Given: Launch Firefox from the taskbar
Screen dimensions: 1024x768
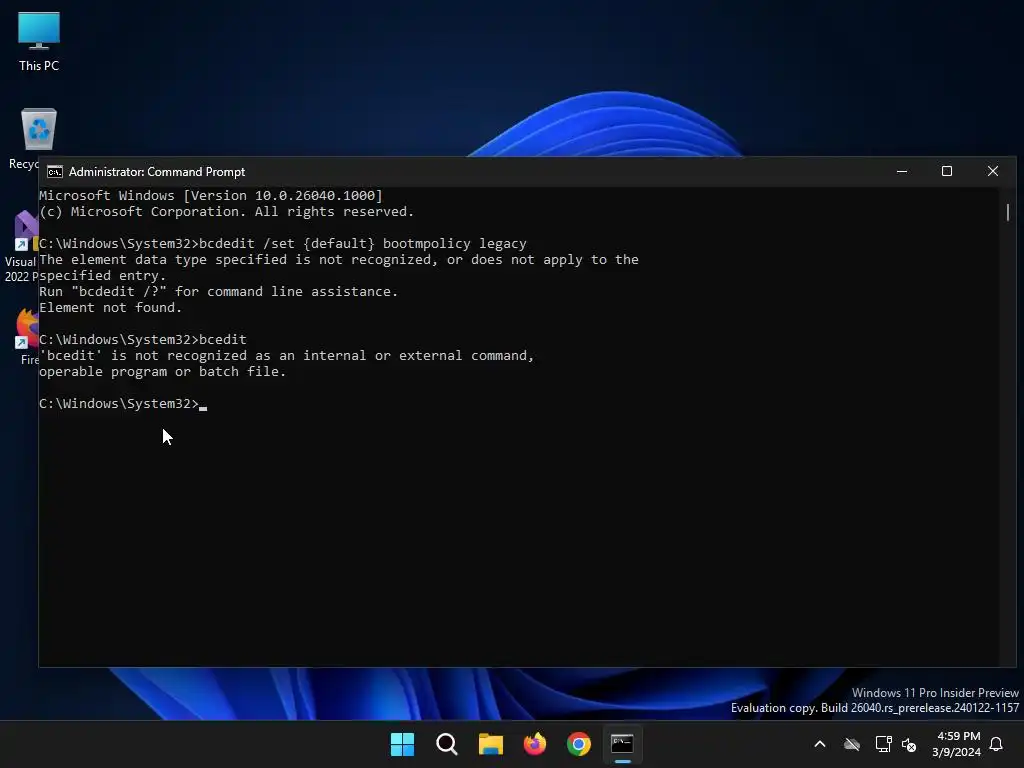Looking at the screenshot, I should [535, 744].
